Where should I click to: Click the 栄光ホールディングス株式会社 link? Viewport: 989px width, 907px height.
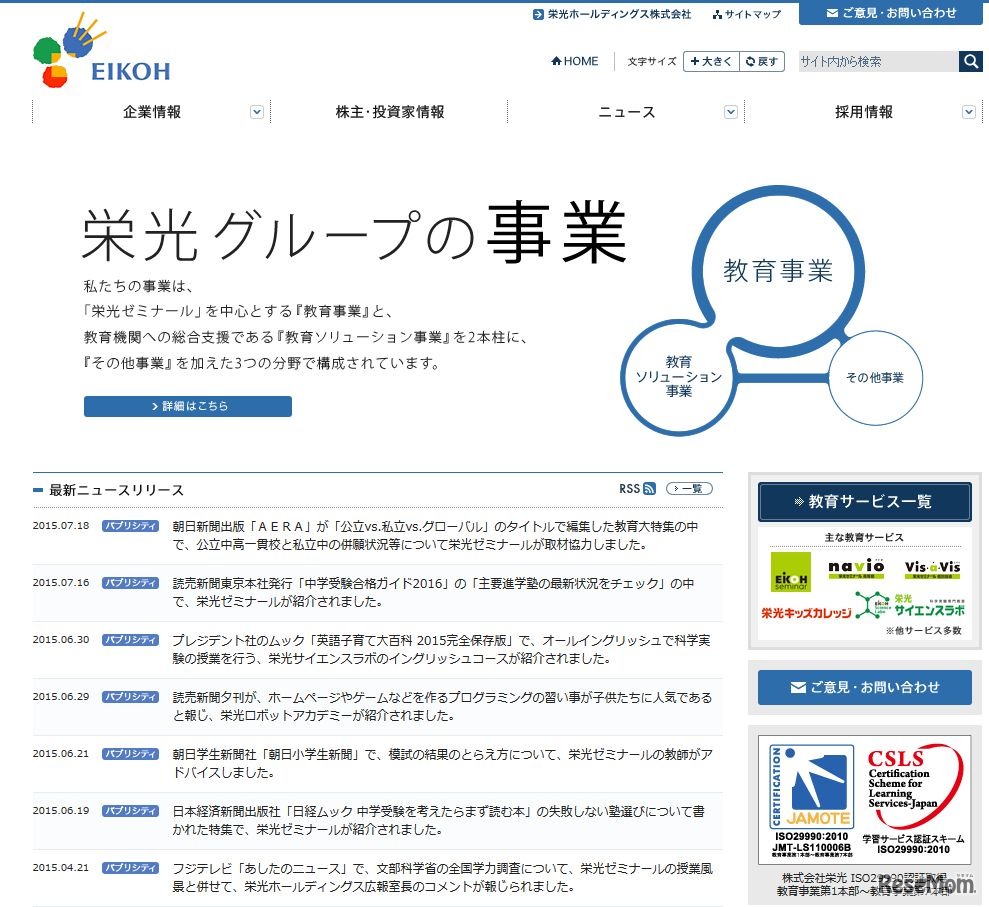[612, 14]
